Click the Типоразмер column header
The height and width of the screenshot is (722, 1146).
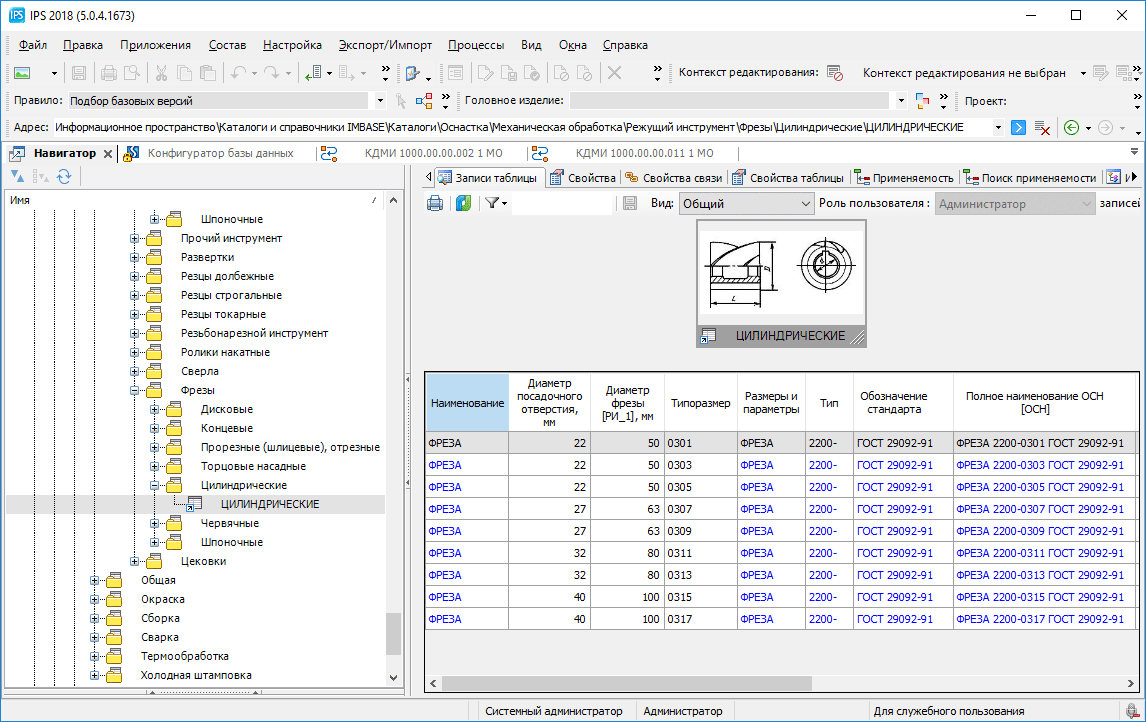pyautogui.click(x=699, y=403)
